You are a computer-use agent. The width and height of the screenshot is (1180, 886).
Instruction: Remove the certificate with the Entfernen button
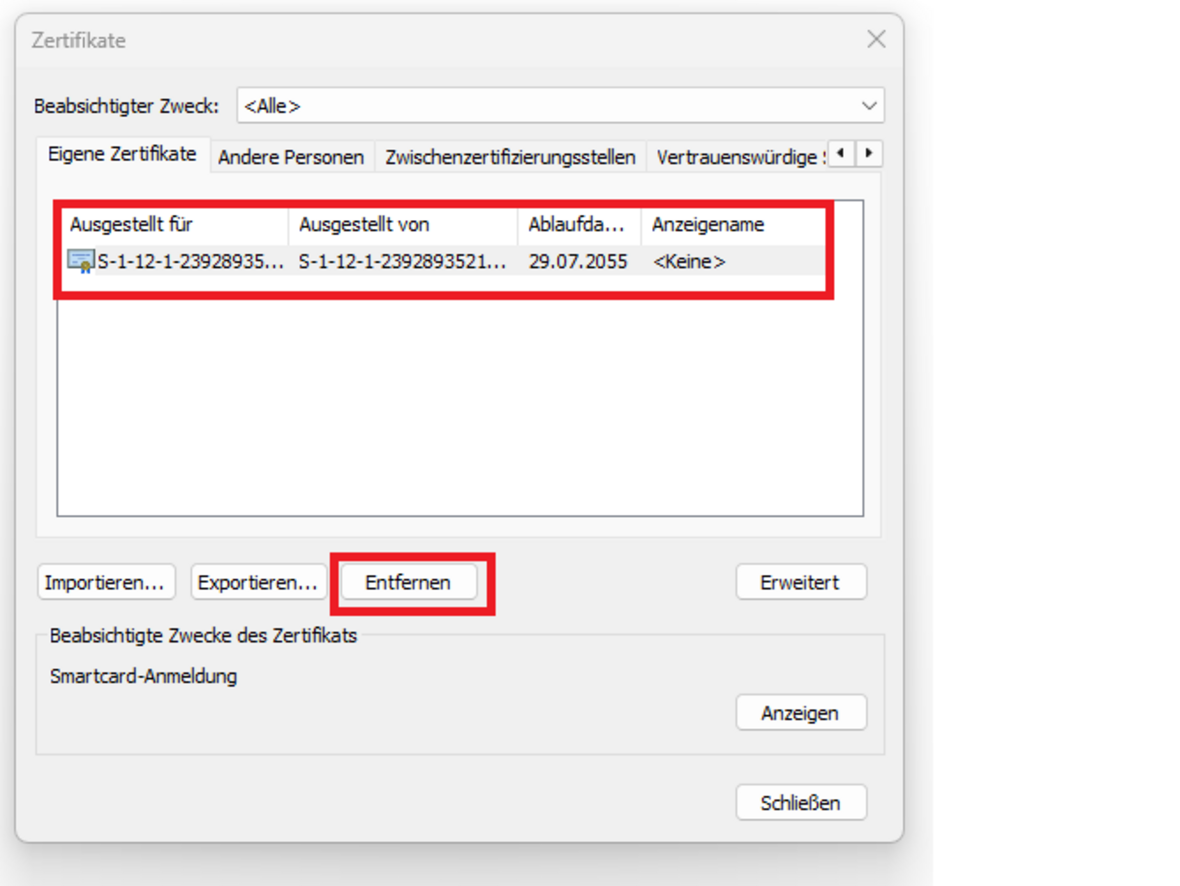click(408, 582)
